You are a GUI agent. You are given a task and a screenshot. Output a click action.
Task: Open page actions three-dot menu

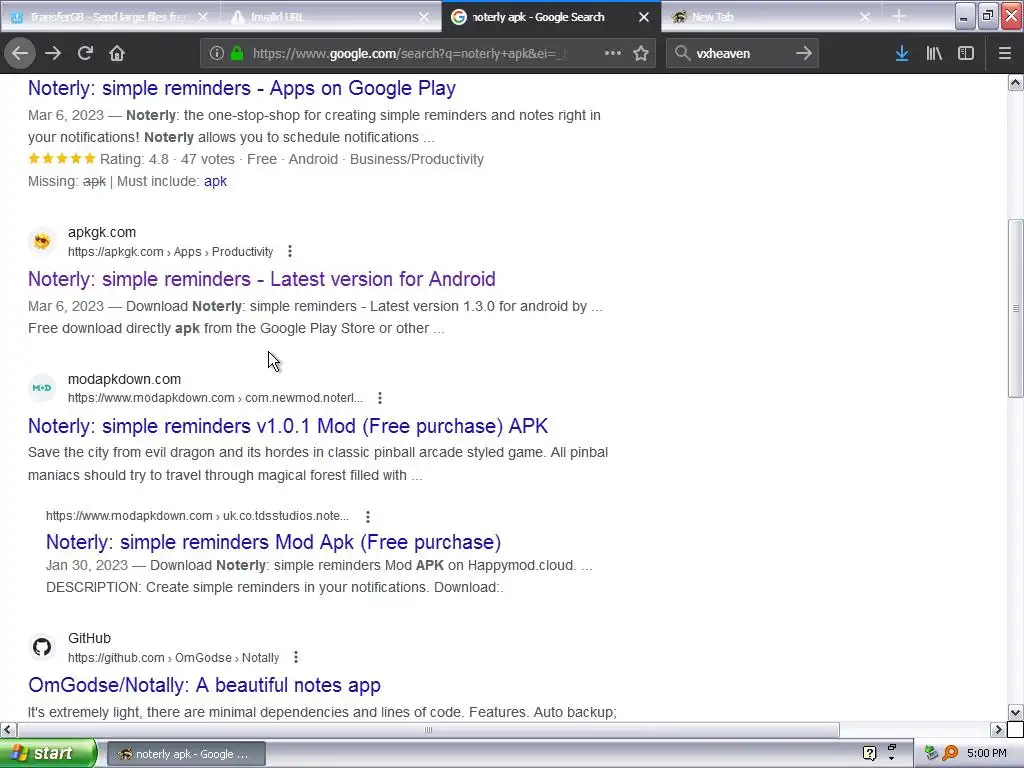click(613, 54)
